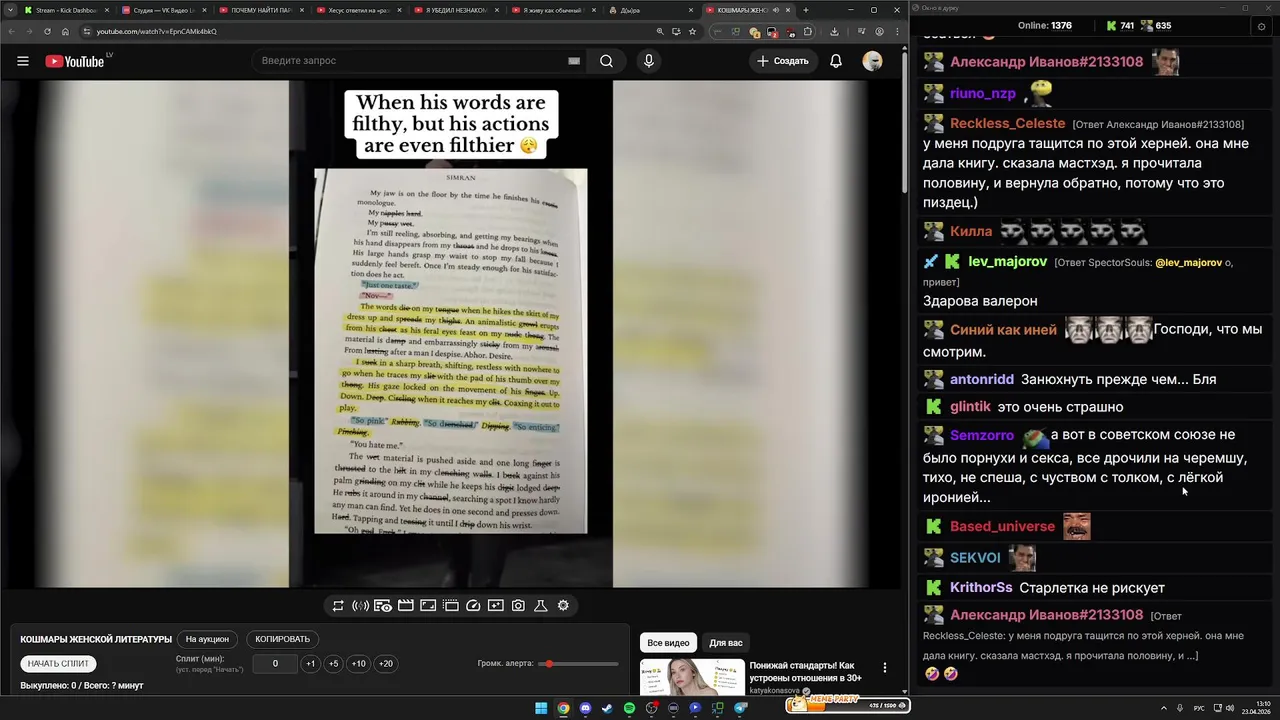Open Spotify from the taskbar
Image resolution: width=1280 pixels, height=720 pixels.
tap(629, 708)
